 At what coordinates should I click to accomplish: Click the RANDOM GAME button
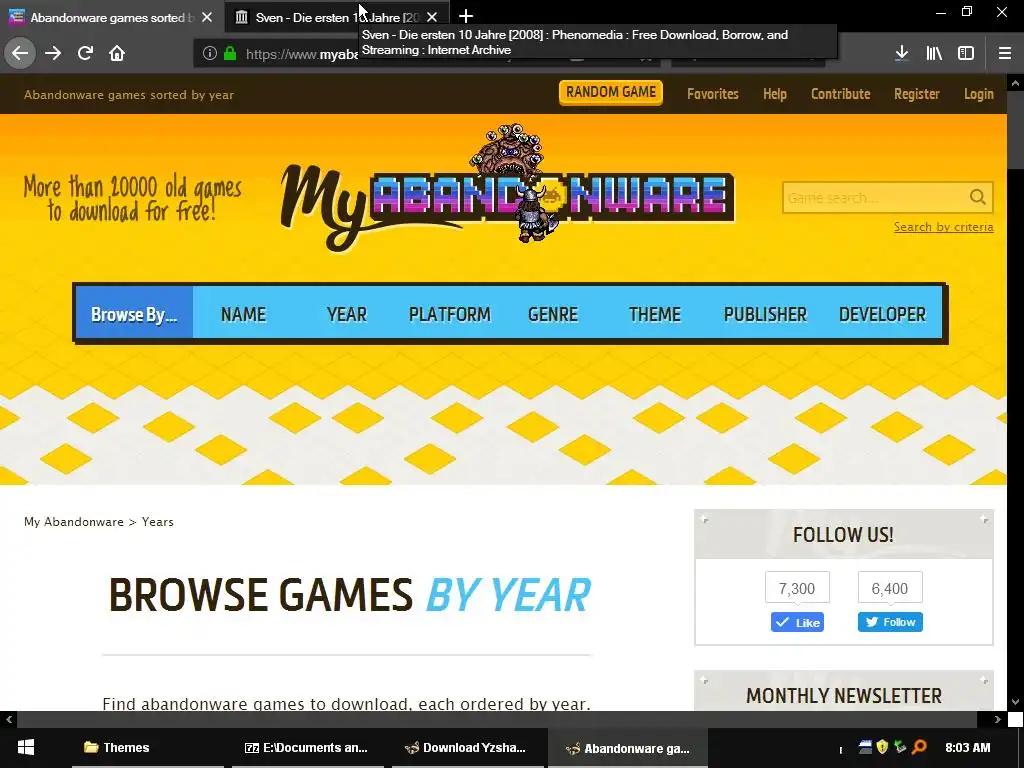611,93
